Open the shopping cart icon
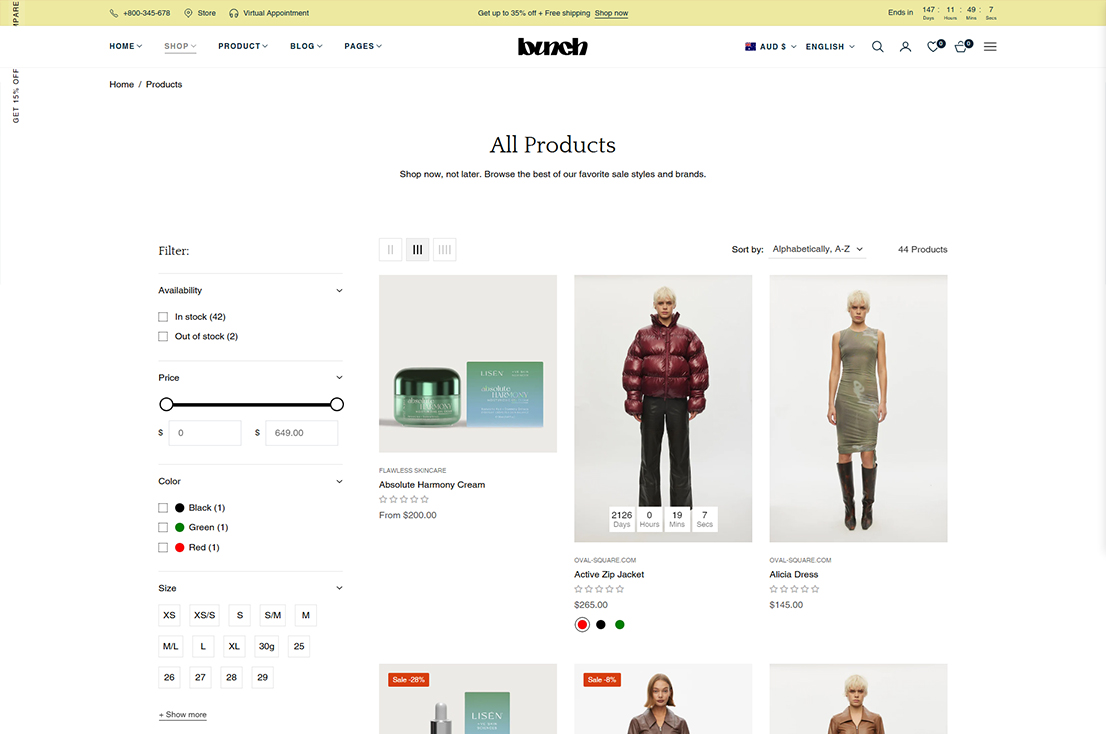1106x734 pixels. (961, 47)
